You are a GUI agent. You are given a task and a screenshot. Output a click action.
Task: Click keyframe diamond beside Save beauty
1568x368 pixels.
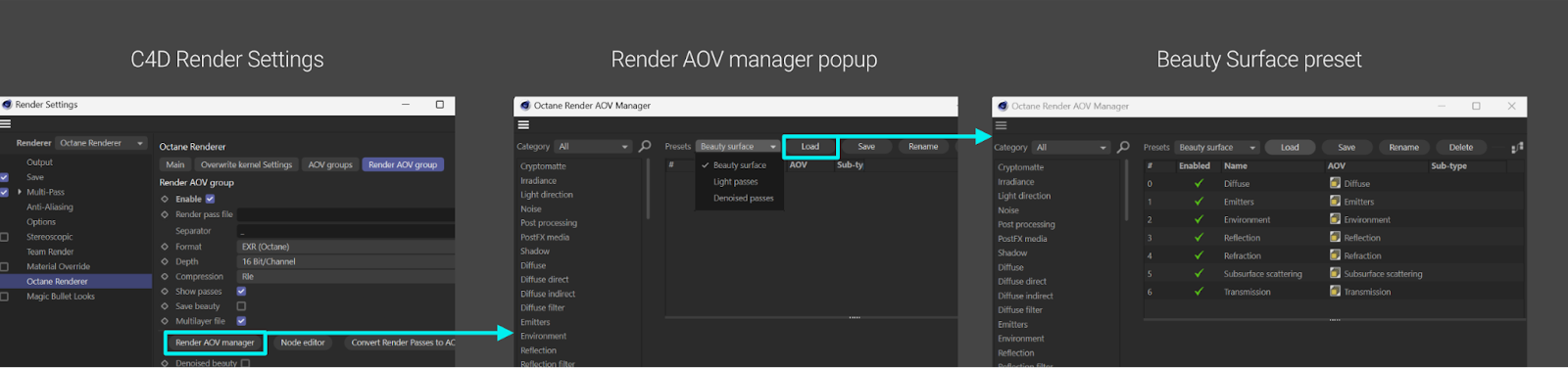pos(165,306)
